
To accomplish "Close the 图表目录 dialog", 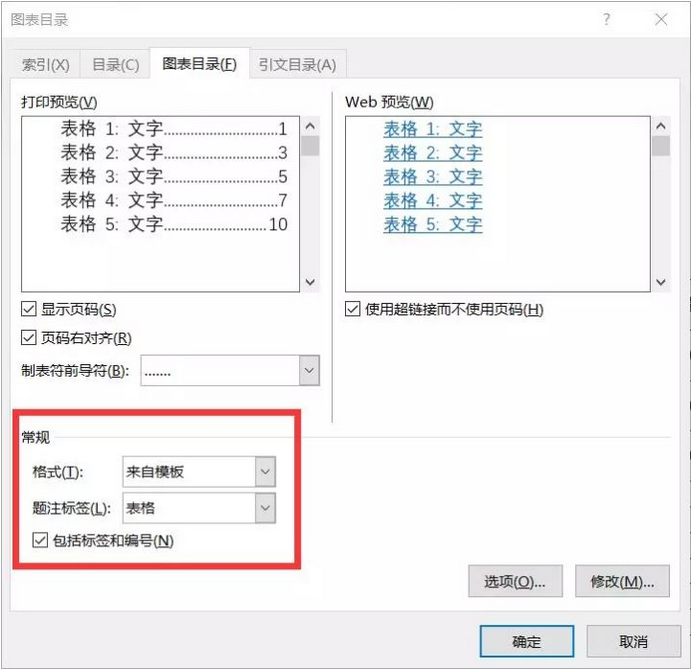I will [x=661, y=19].
